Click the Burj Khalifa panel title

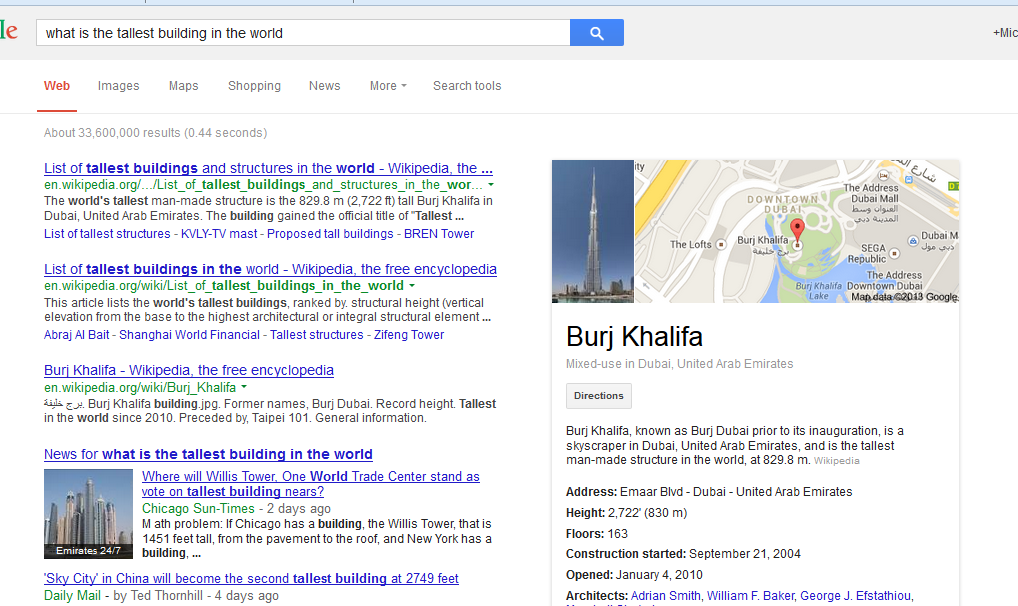[x=634, y=336]
